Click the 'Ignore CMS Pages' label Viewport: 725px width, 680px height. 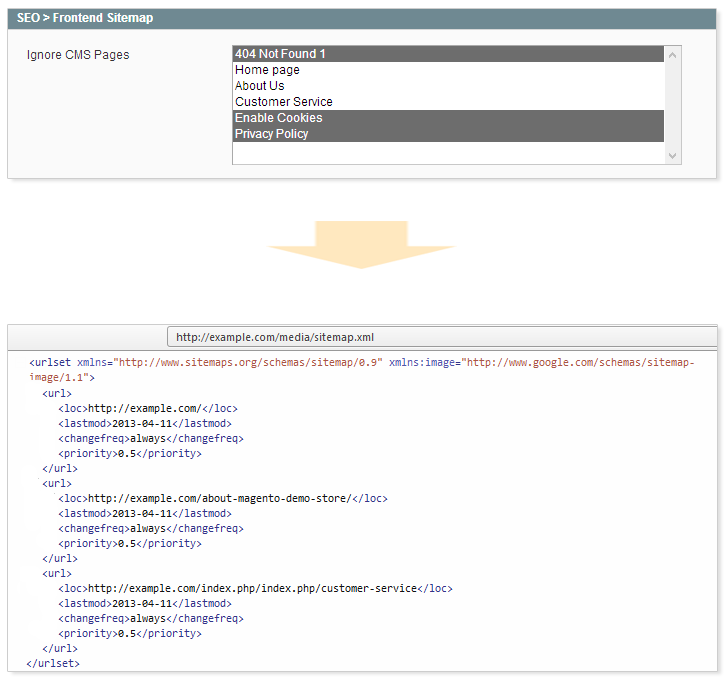click(78, 54)
